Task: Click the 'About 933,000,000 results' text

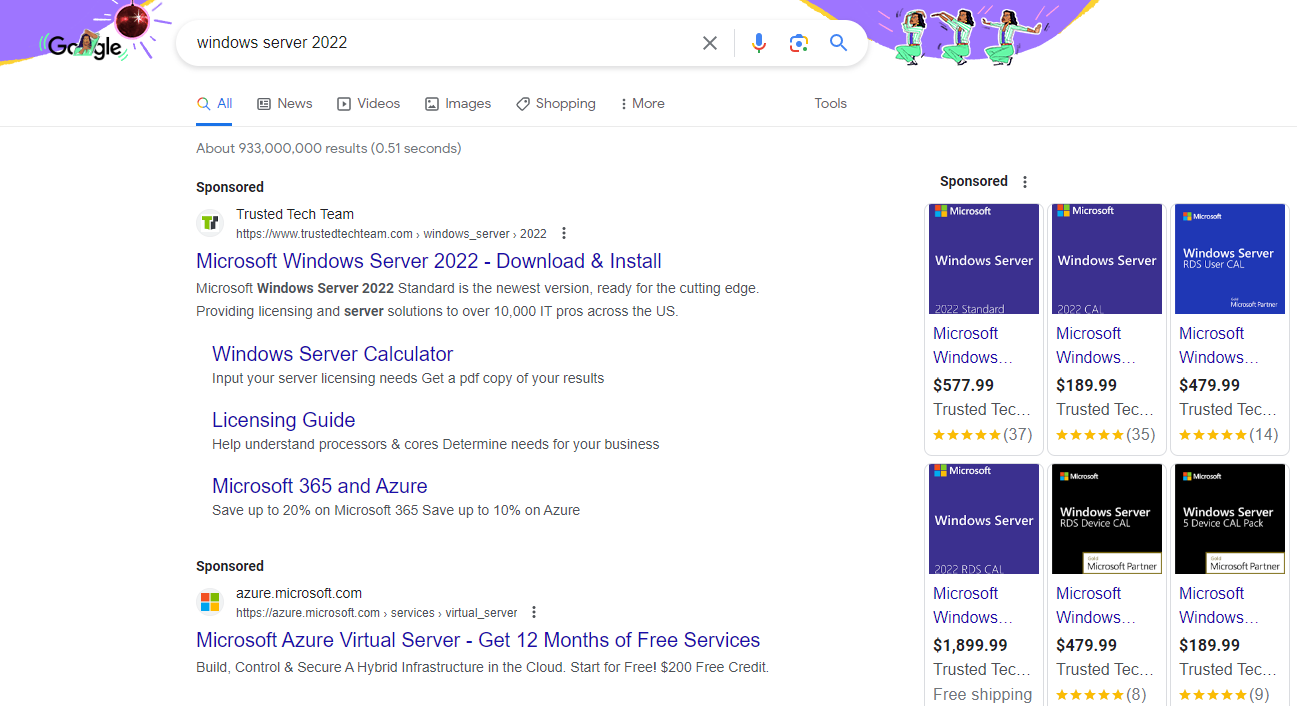Action: (x=328, y=148)
